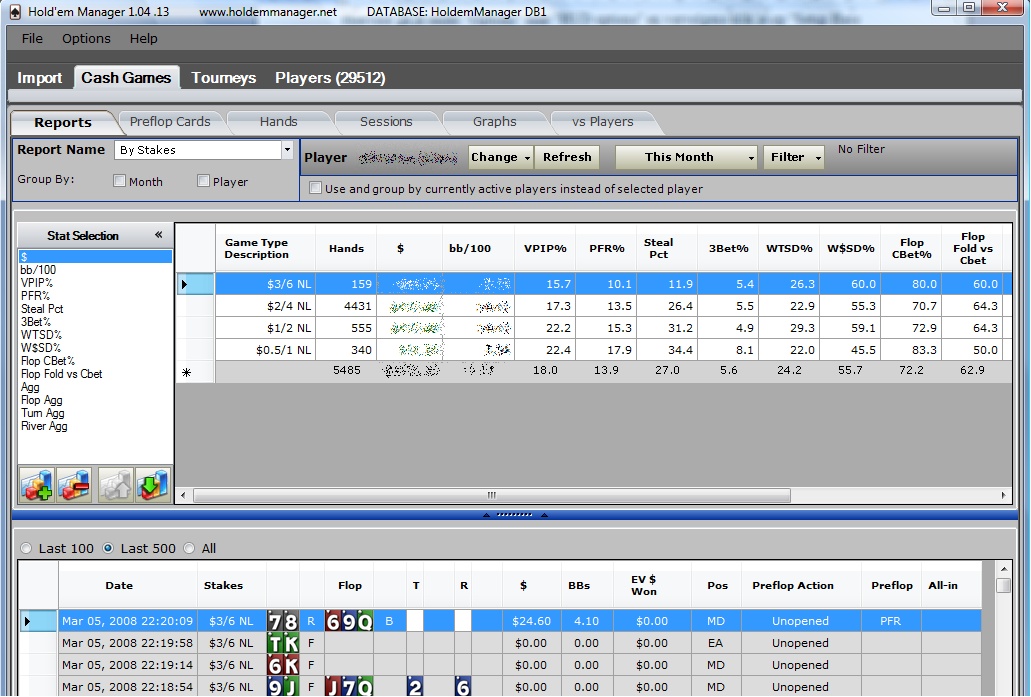Click the greyed-out move stat up icon
The height and width of the screenshot is (697, 1031).
point(116,485)
